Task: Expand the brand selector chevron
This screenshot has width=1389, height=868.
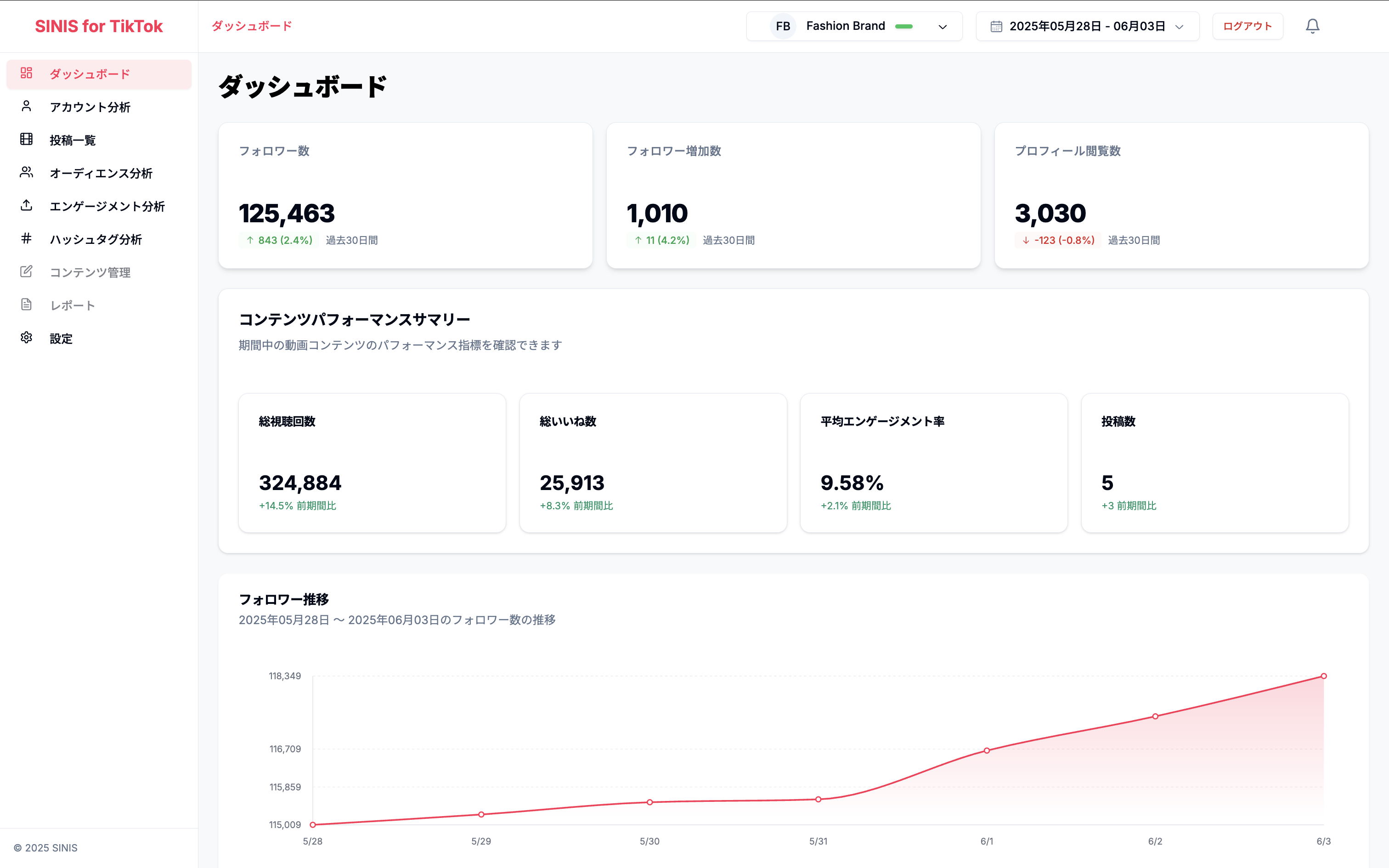Action: click(943, 27)
